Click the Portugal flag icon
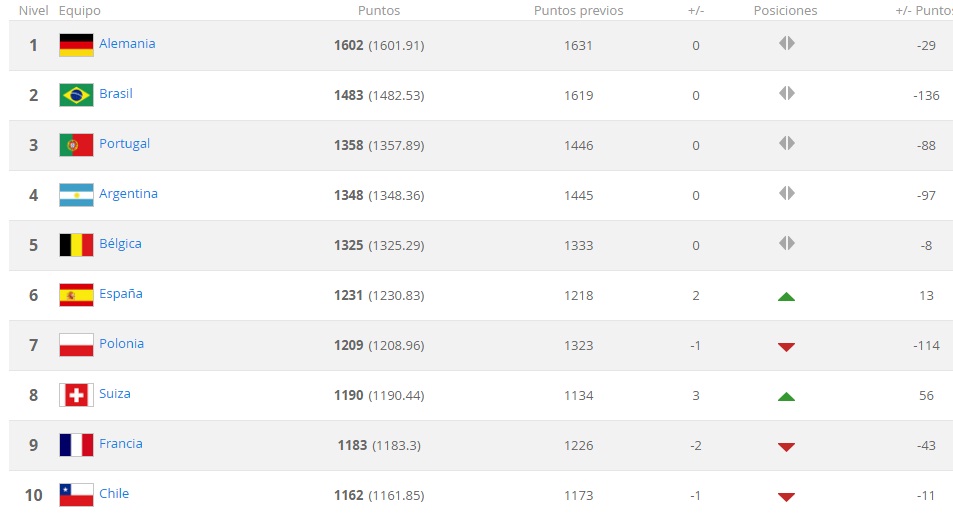The image size is (953, 530). (76, 145)
